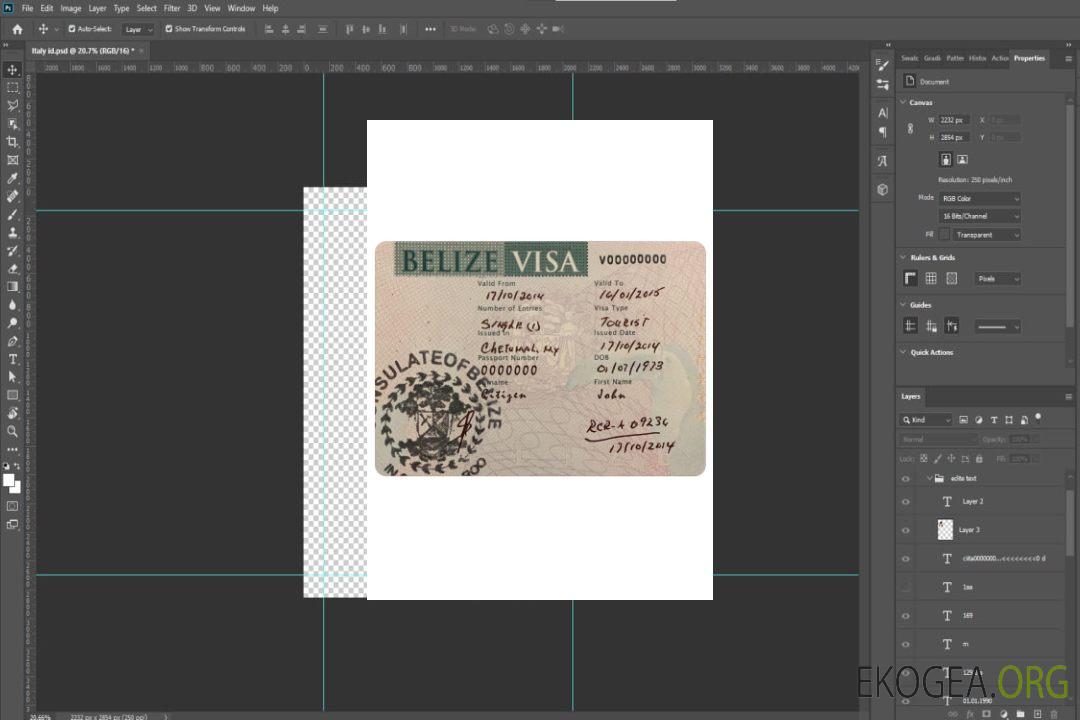Select the Hand tool

coord(12,413)
